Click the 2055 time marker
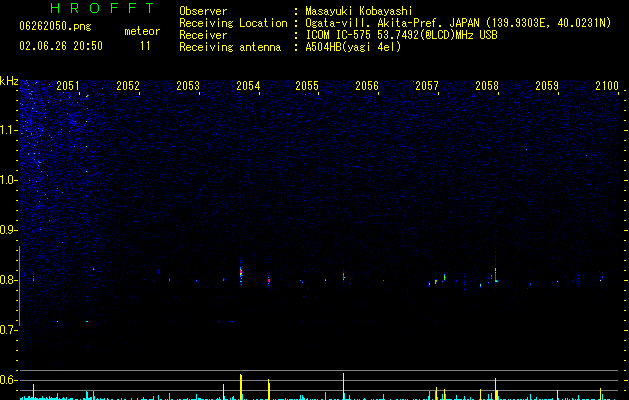The image size is (629, 400). coord(307,86)
